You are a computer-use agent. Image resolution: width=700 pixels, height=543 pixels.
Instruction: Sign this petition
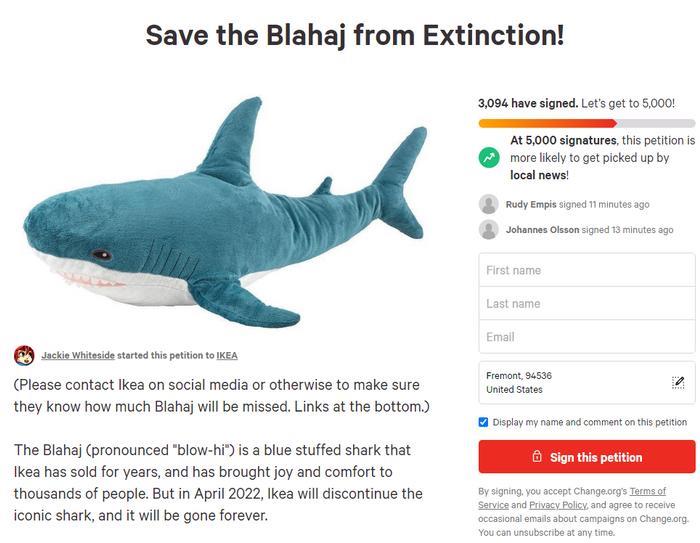click(x=587, y=457)
